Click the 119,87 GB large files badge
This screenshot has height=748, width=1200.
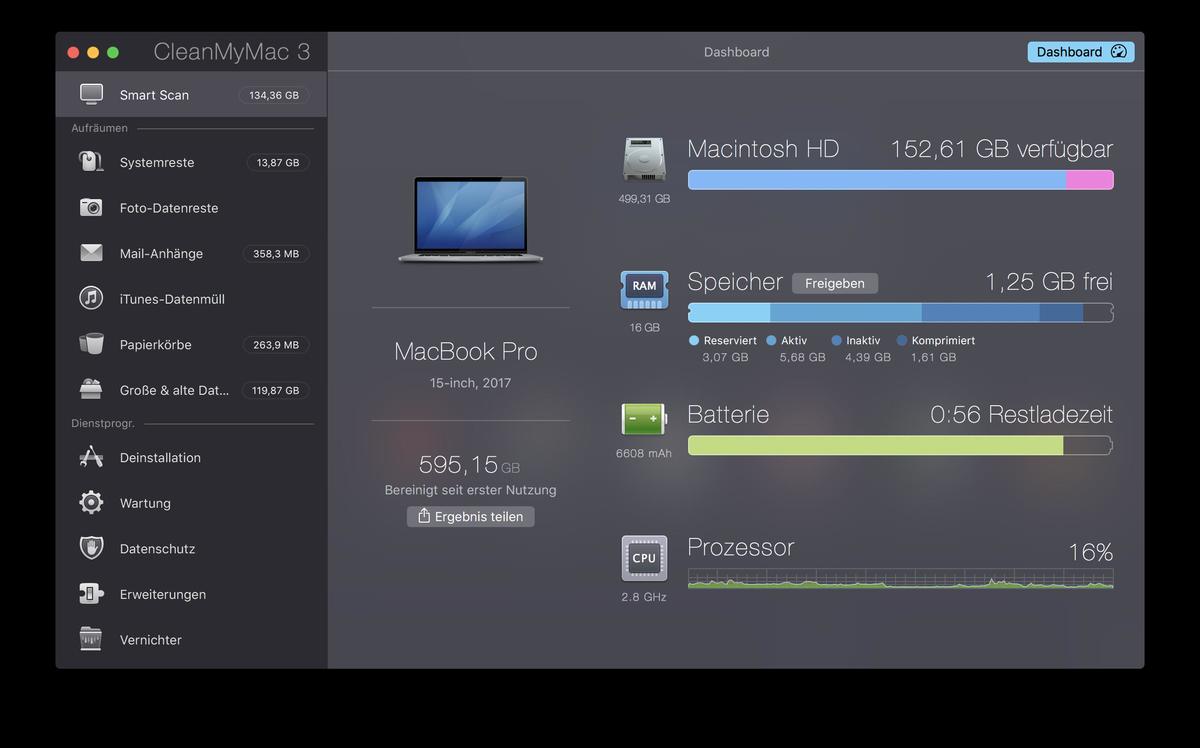[276, 390]
